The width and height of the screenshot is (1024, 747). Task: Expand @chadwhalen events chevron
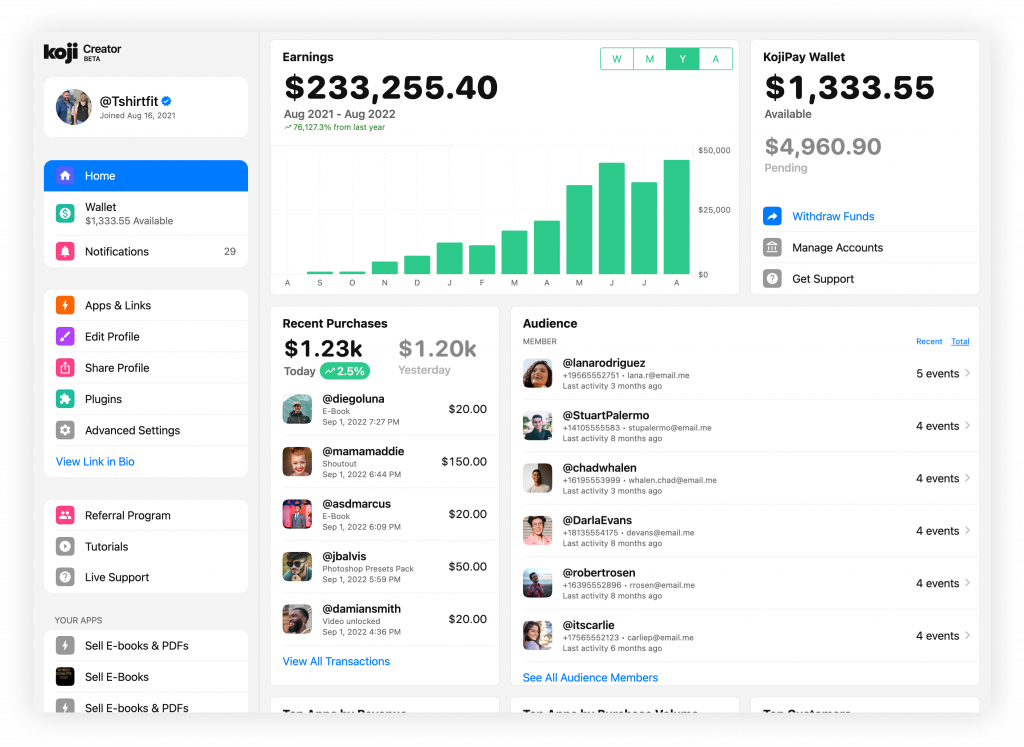(967, 478)
